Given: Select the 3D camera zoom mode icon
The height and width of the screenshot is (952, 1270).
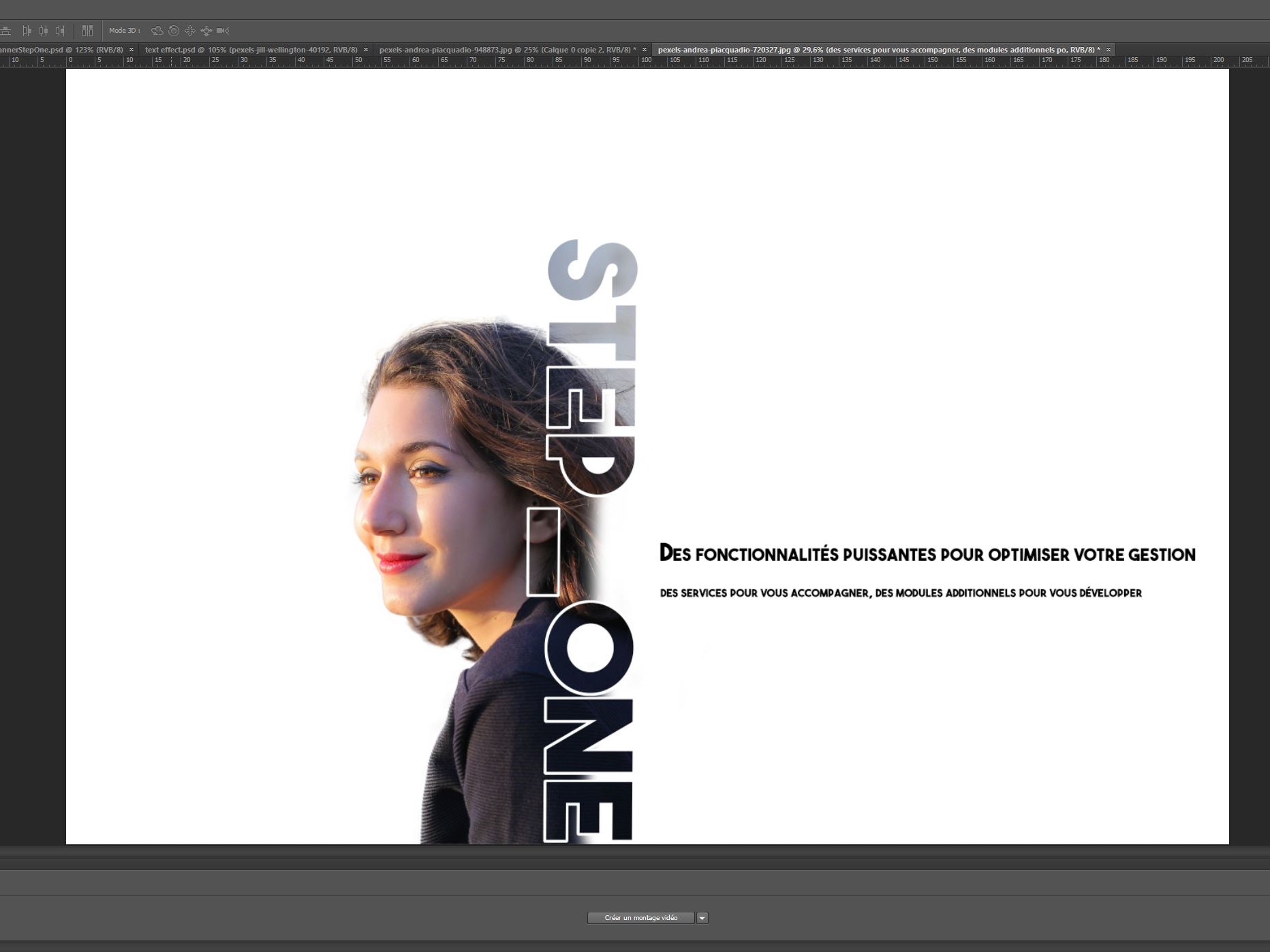Looking at the screenshot, I should tap(223, 31).
